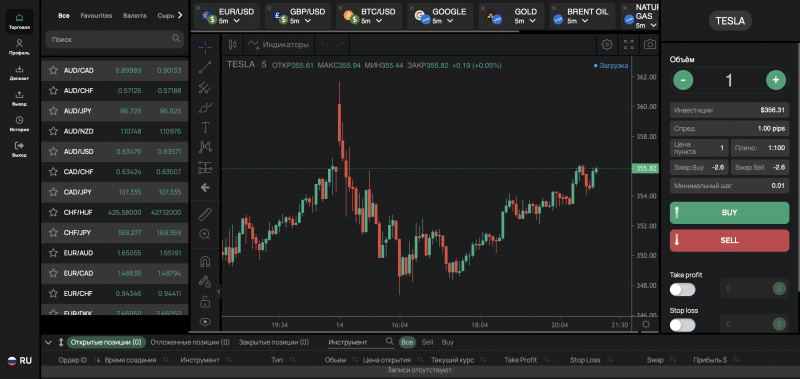Click the green BUY button

click(x=730, y=213)
